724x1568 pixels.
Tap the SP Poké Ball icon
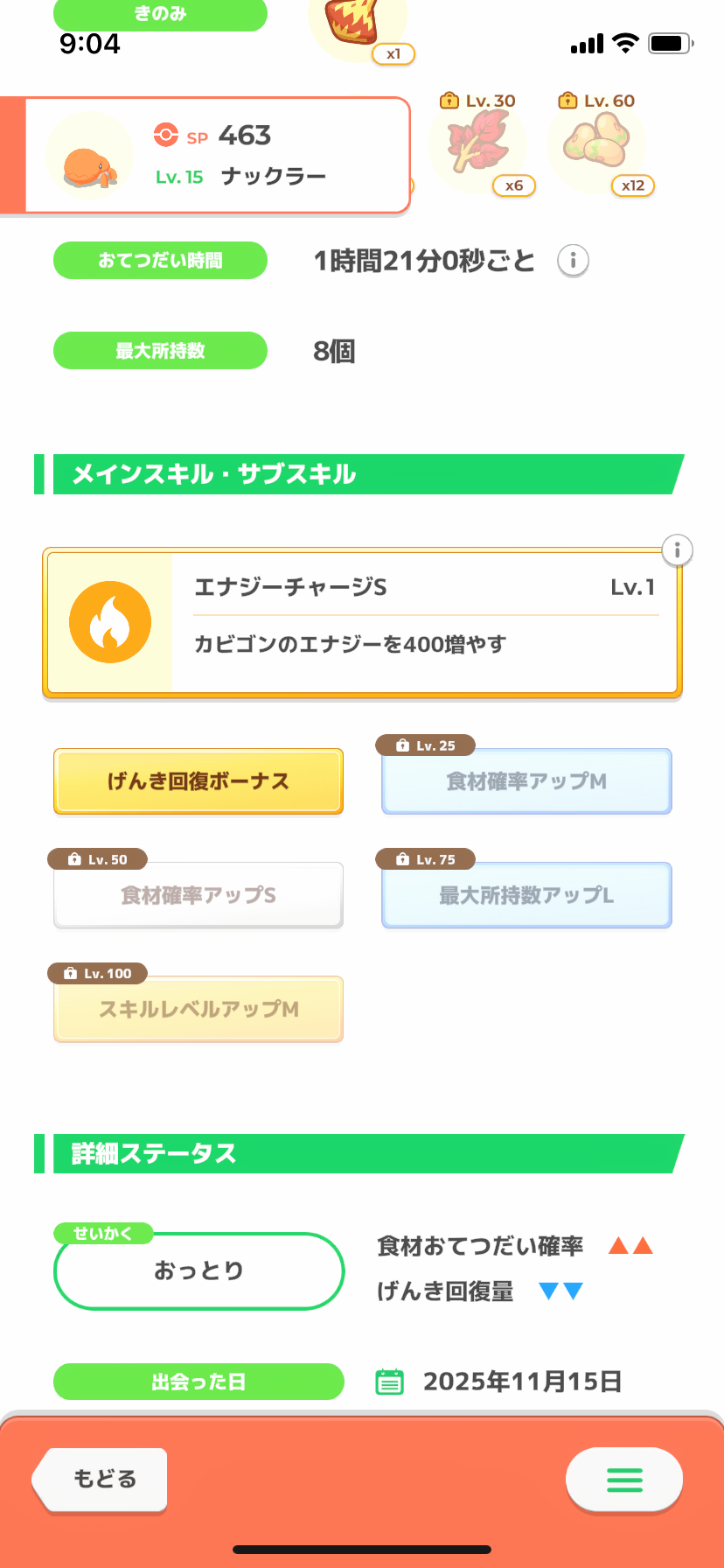pos(165,135)
